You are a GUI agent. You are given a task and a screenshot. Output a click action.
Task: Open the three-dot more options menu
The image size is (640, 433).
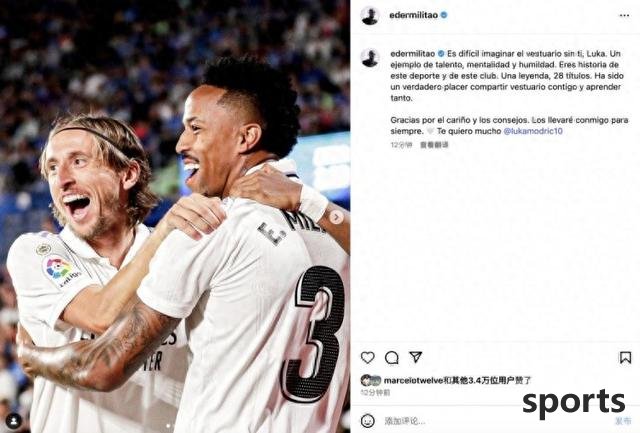[624, 16]
